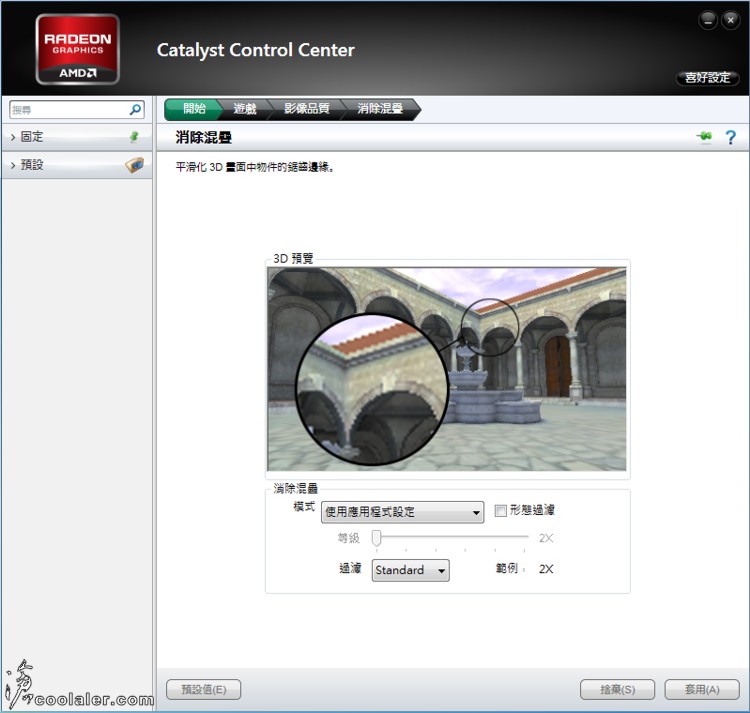Enable the 形態過濾 checkbox
Screen dimensions: 750x713
[x=500, y=511]
